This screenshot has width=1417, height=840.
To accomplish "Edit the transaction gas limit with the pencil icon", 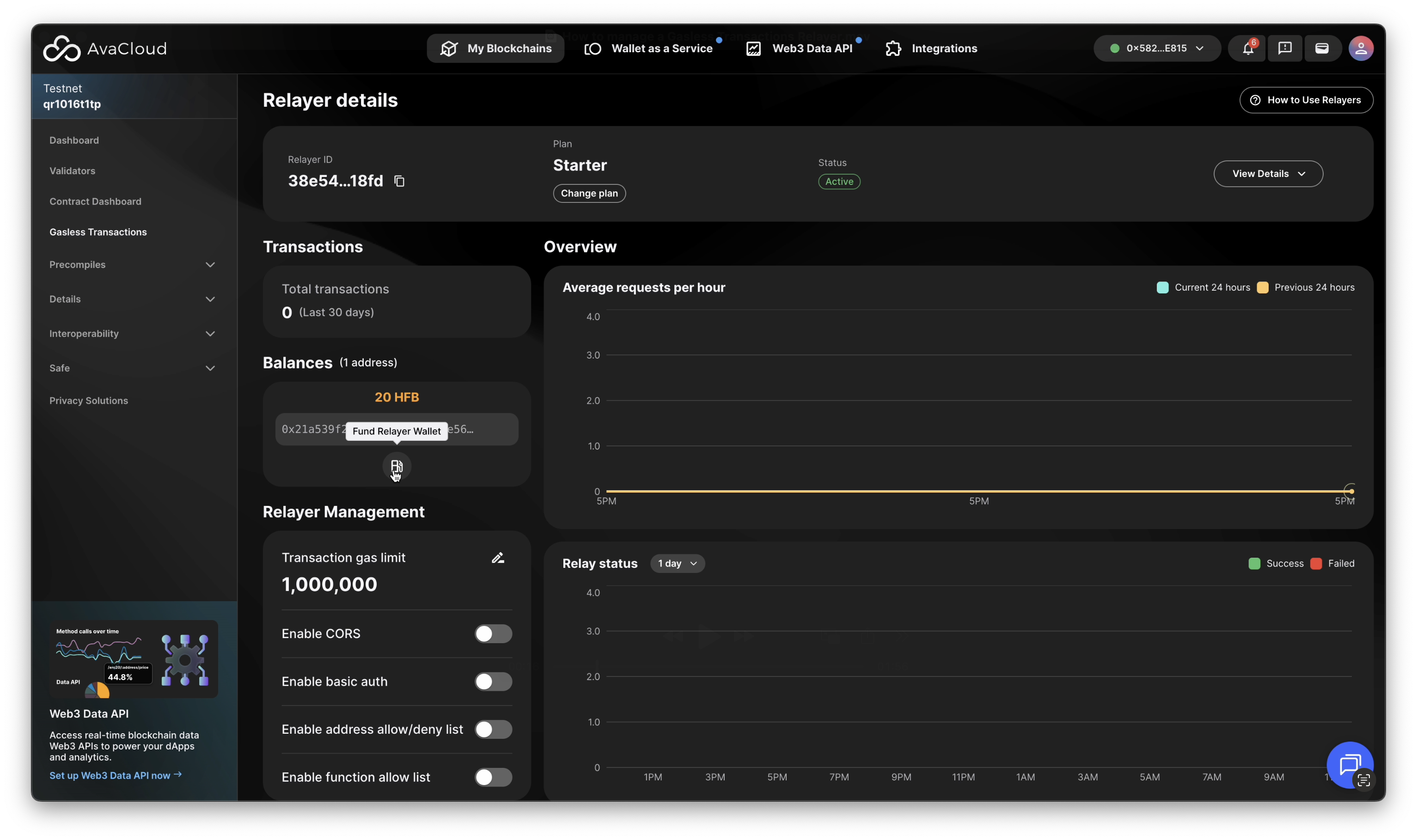I will point(498,558).
